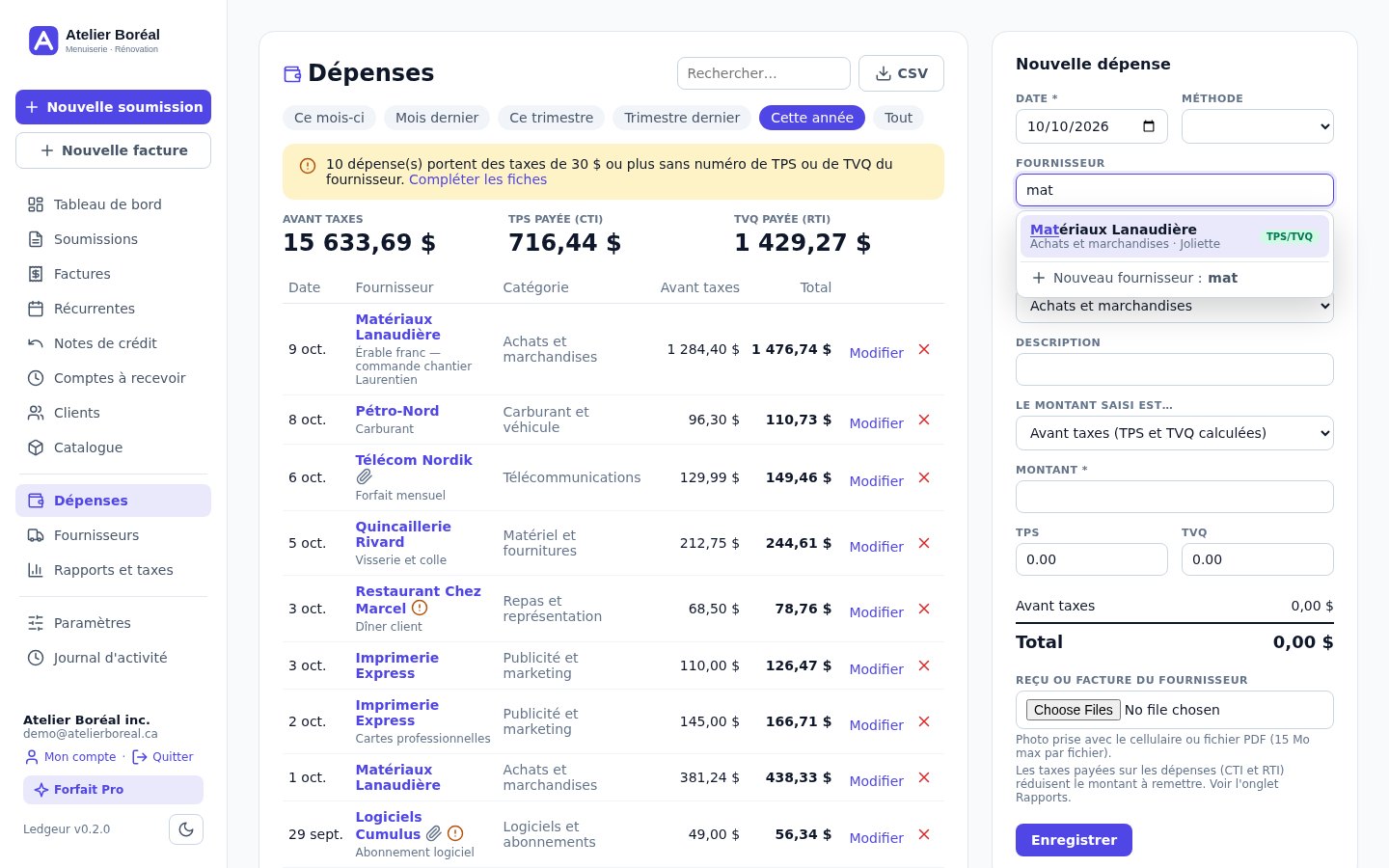
Task: Toggle dark mode moon icon
Action: pos(186,829)
